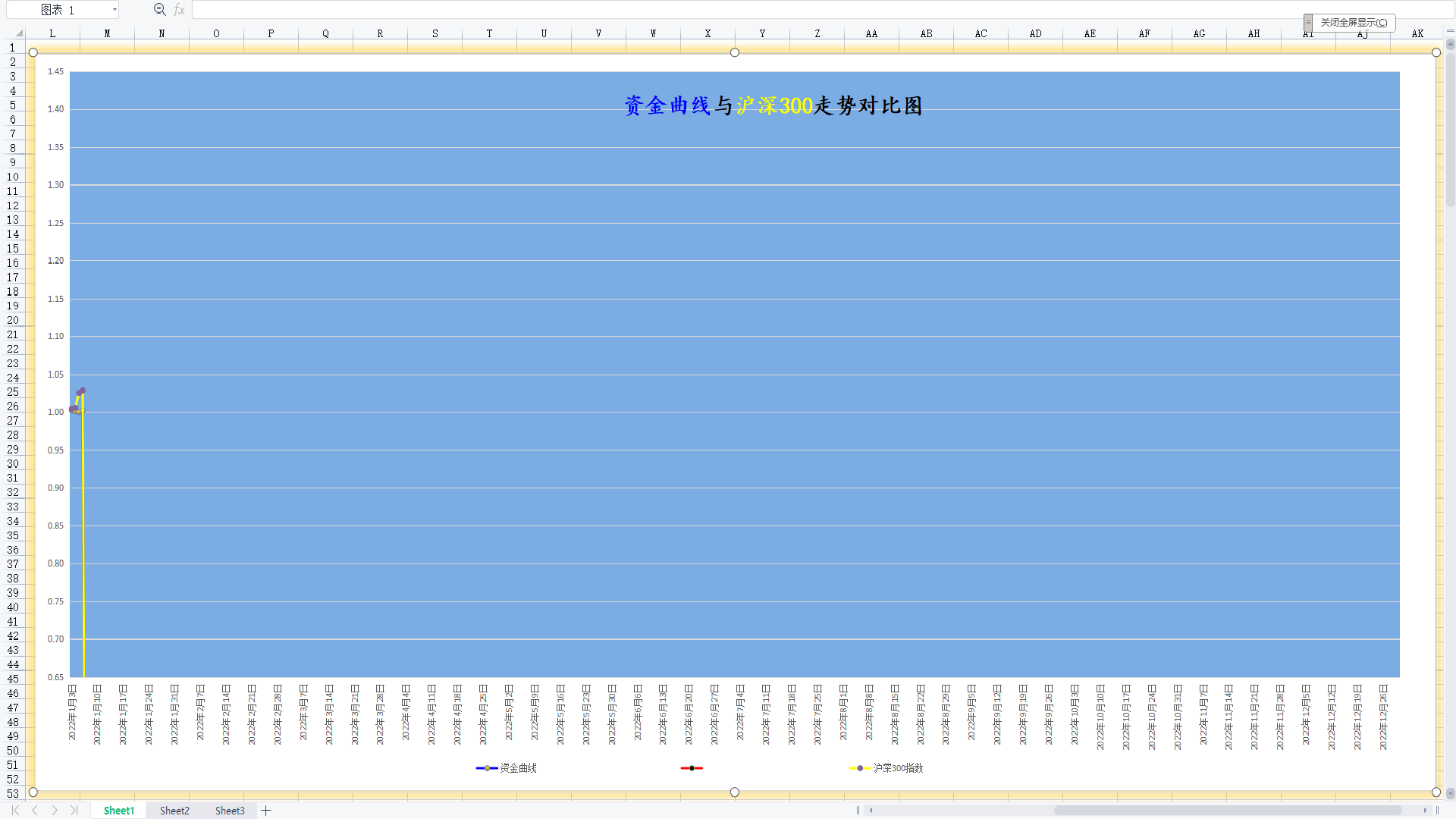The image size is (1456, 819).
Task: Click the 关闭全屏显示 button
Action: pyautogui.click(x=1354, y=23)
